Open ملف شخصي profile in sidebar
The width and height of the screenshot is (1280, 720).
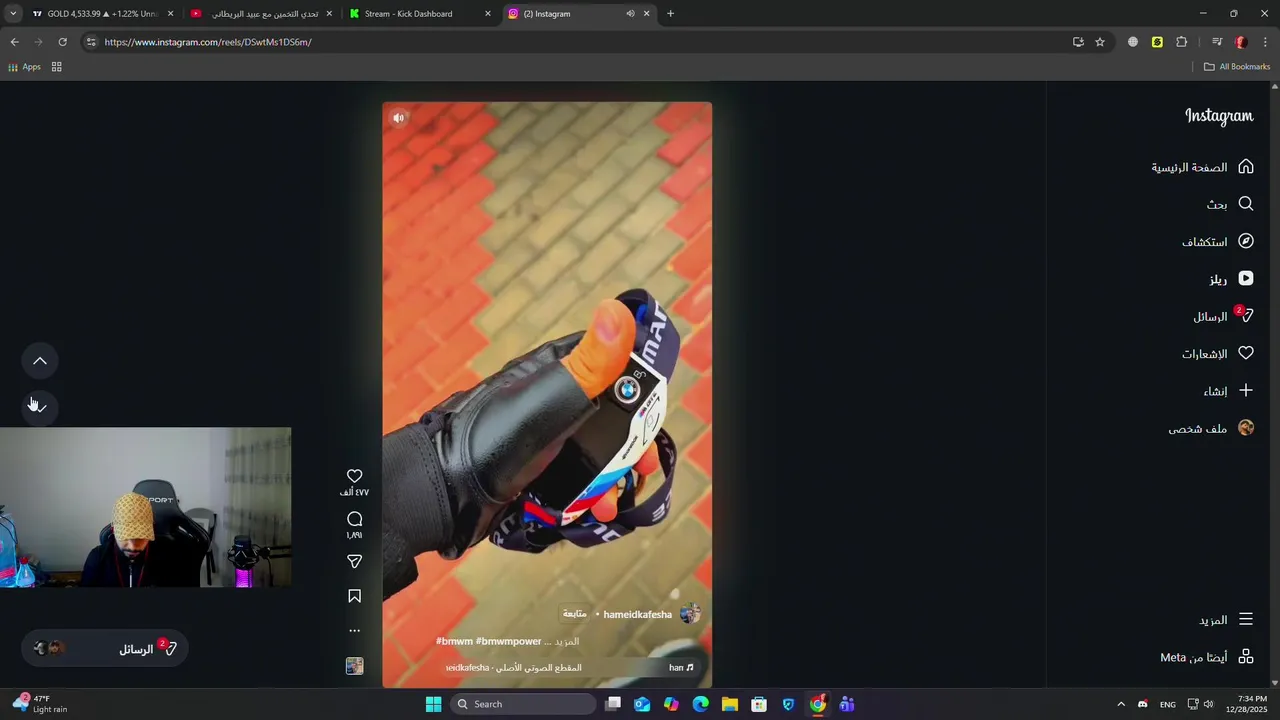pos(1211,428)
